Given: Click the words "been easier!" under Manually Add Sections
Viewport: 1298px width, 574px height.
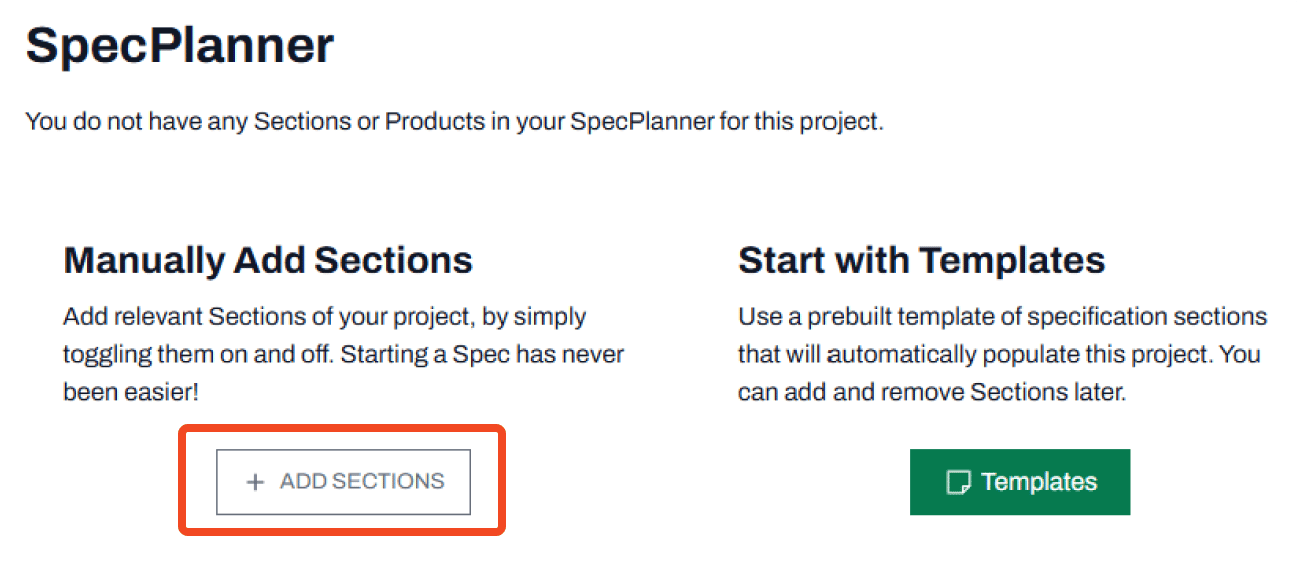Looking at the screenshot, I should coord(131,392).
